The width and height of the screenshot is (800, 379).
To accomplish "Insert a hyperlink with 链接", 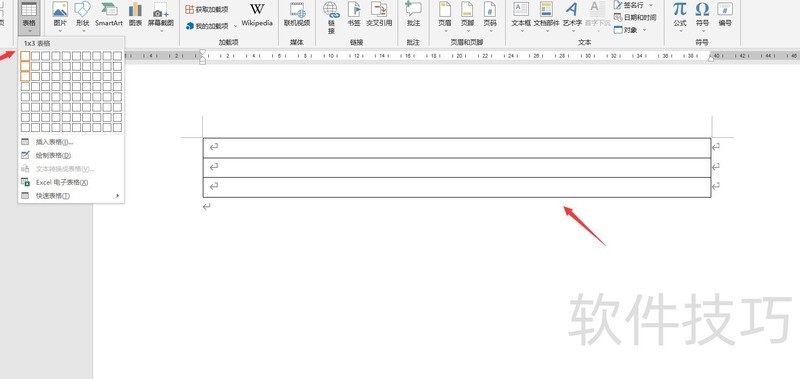I will tap(331, 18).
